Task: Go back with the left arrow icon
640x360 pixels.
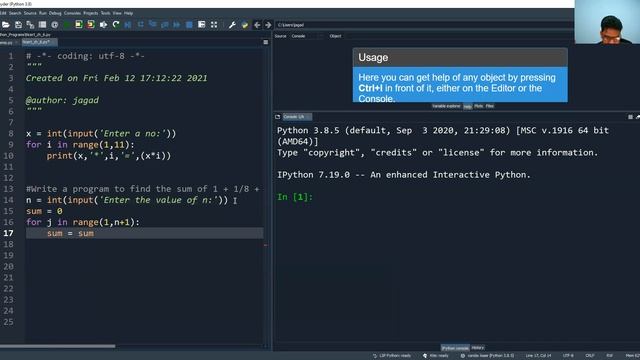Action: click(x=257, y=25)
